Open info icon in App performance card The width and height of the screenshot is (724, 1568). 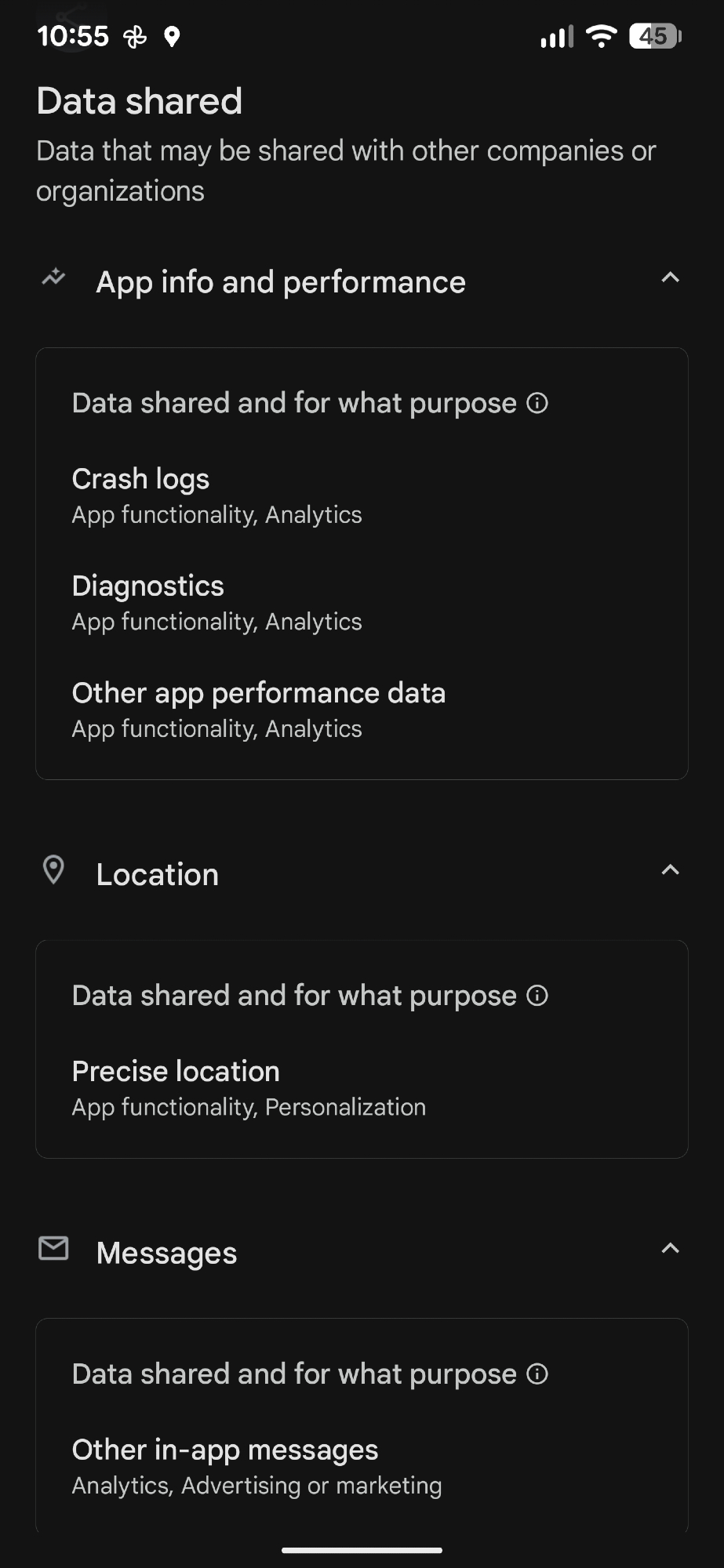[537, 403]
